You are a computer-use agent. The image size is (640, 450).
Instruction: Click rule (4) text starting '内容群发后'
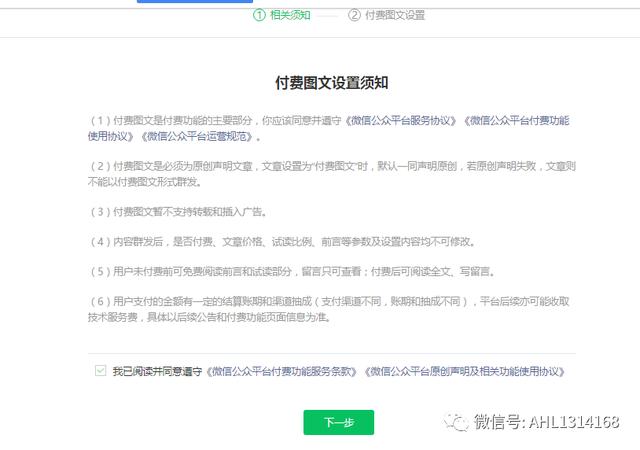pyautogui.click(x=282, y=242)
